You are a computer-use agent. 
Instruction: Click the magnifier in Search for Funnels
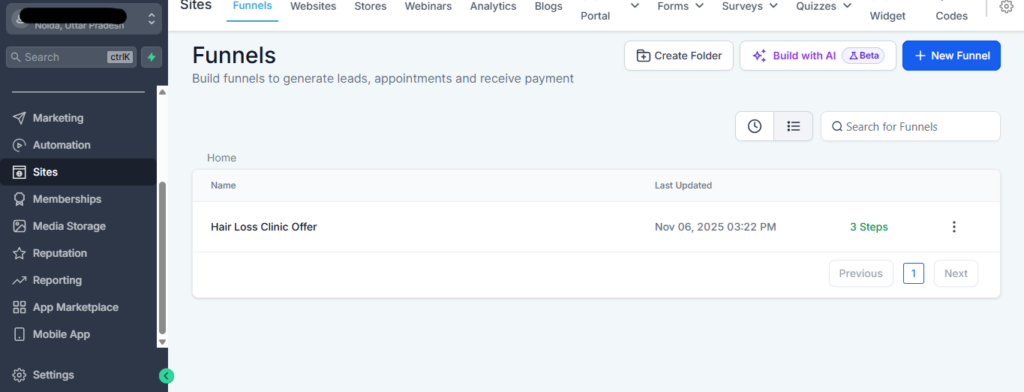pos(837,127)
